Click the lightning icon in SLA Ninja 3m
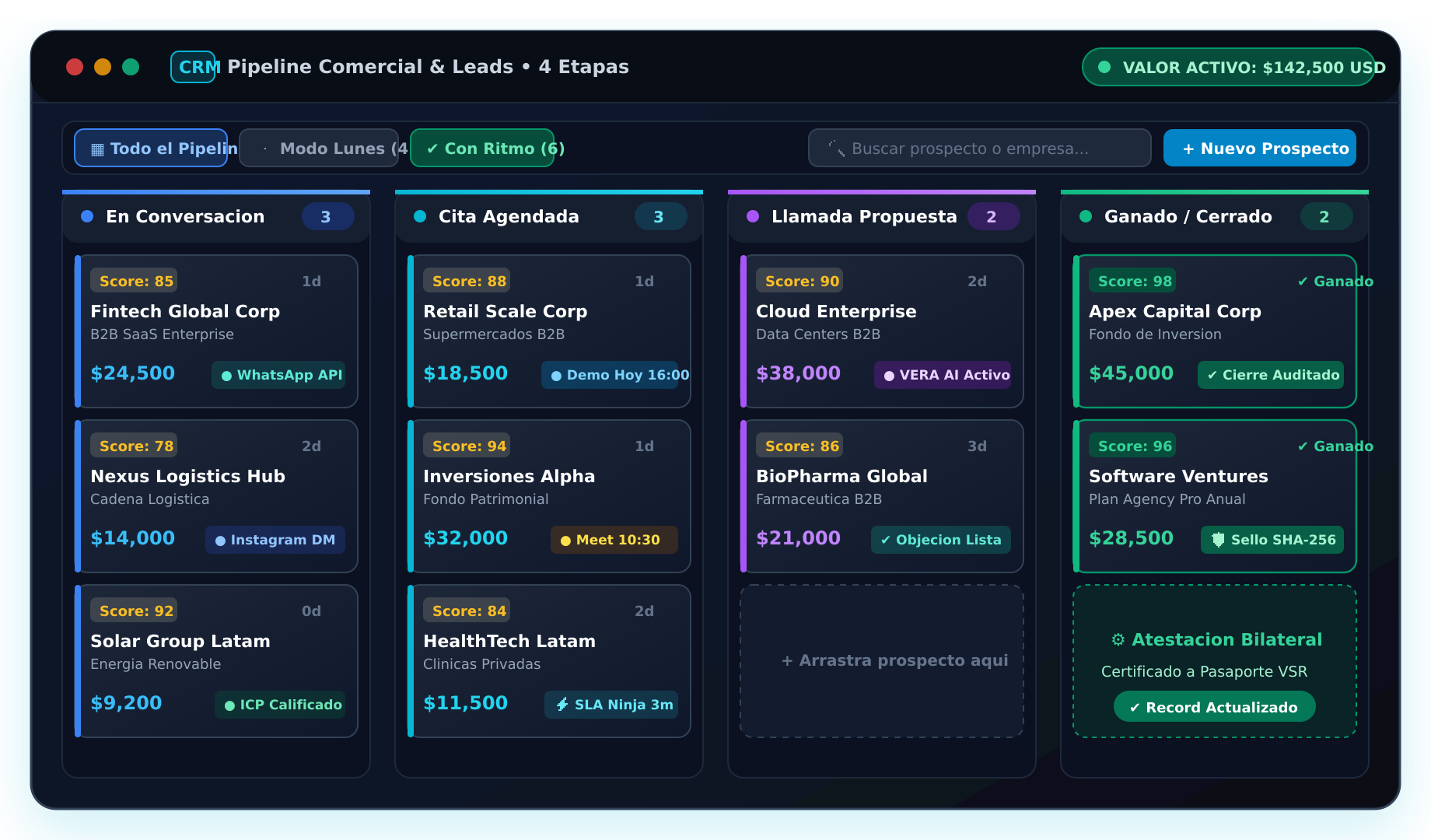 562,705
